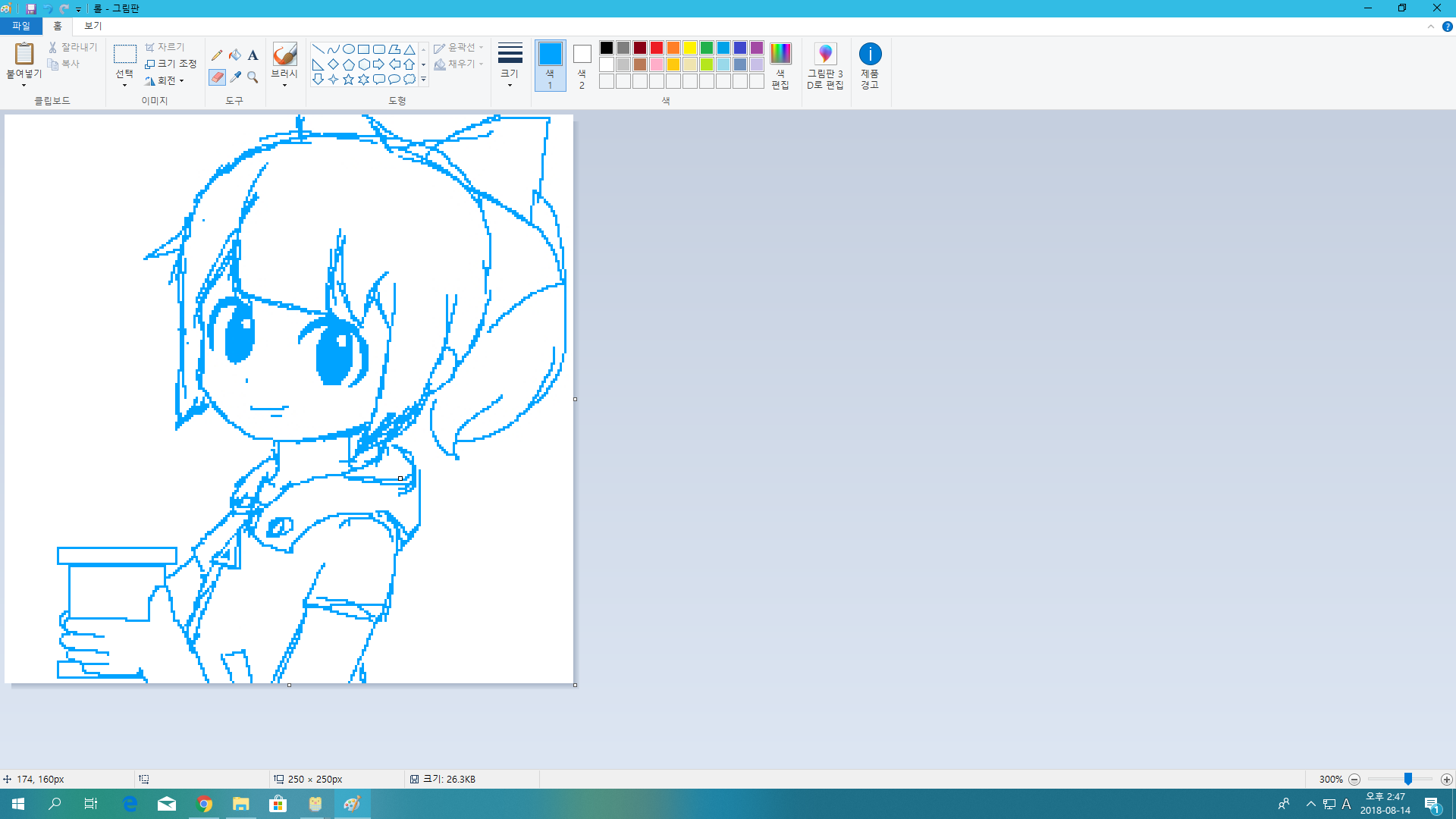Switch to the View ribbon tab
This screenshot has width=1456, height=819.
coord(93,26)
